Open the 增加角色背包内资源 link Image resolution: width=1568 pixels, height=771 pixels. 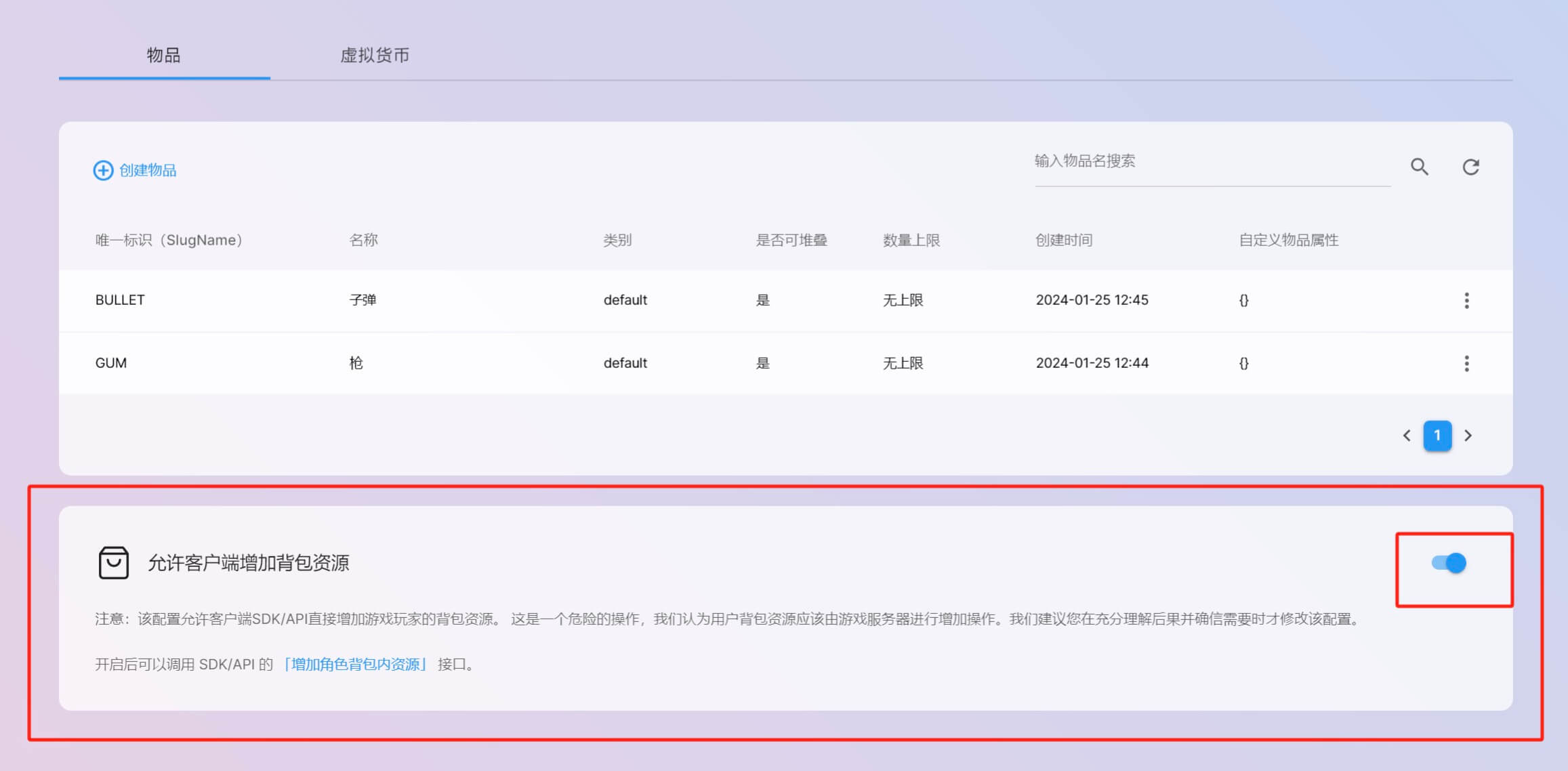[355, 664]
